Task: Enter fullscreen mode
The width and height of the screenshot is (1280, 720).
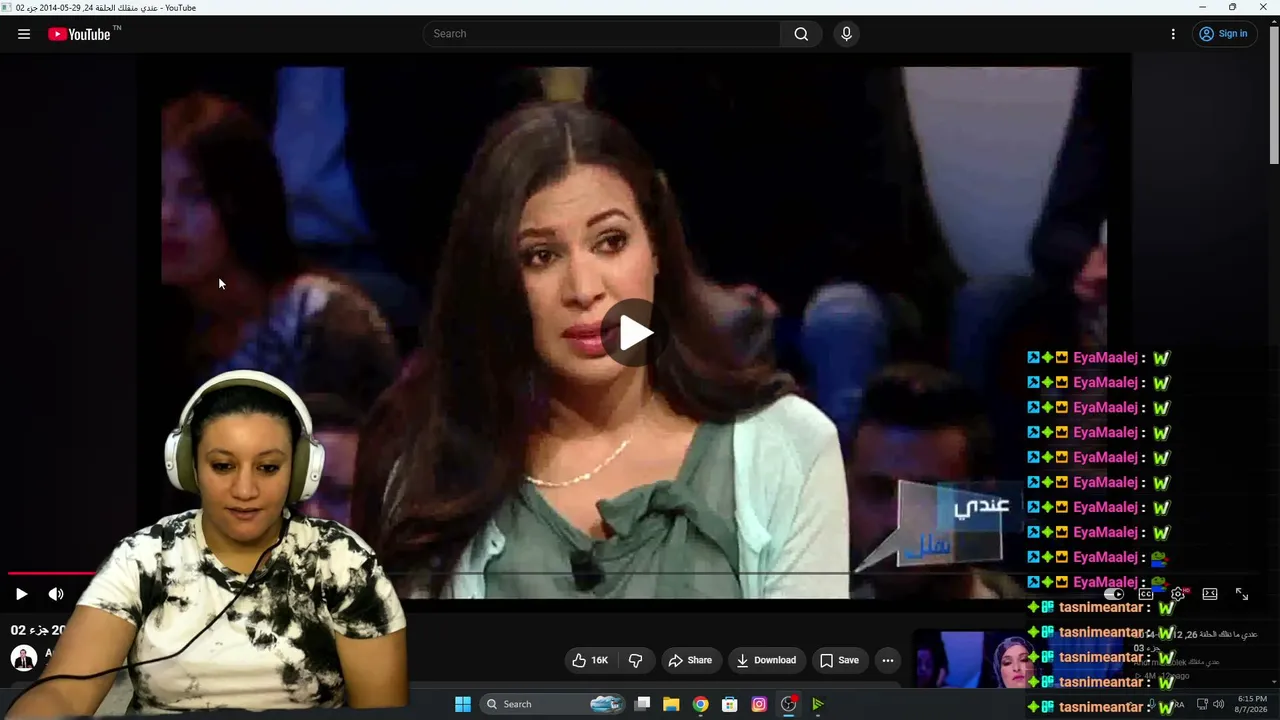Action: 1242,594
